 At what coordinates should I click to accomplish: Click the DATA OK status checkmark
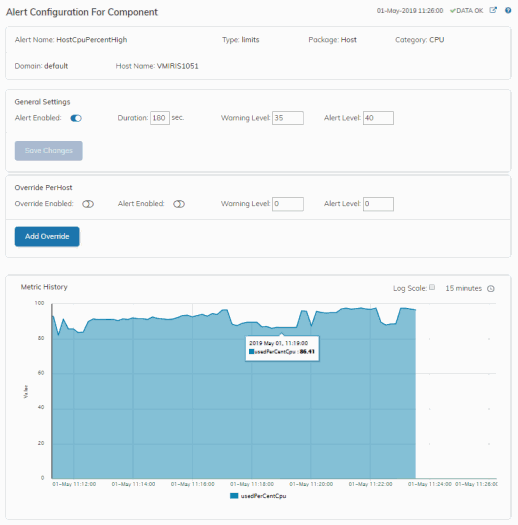(x=453, y=11)
